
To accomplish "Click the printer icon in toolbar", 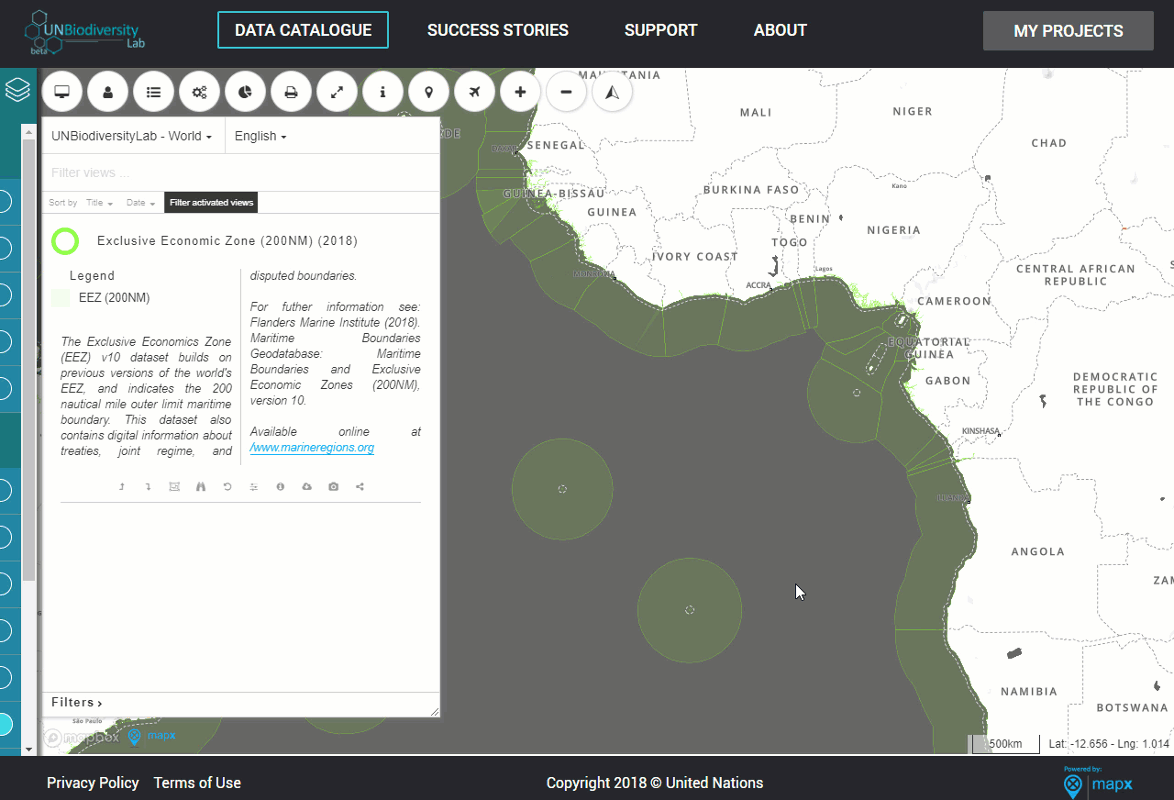I will pyautogui.click(x=291, y=92).
